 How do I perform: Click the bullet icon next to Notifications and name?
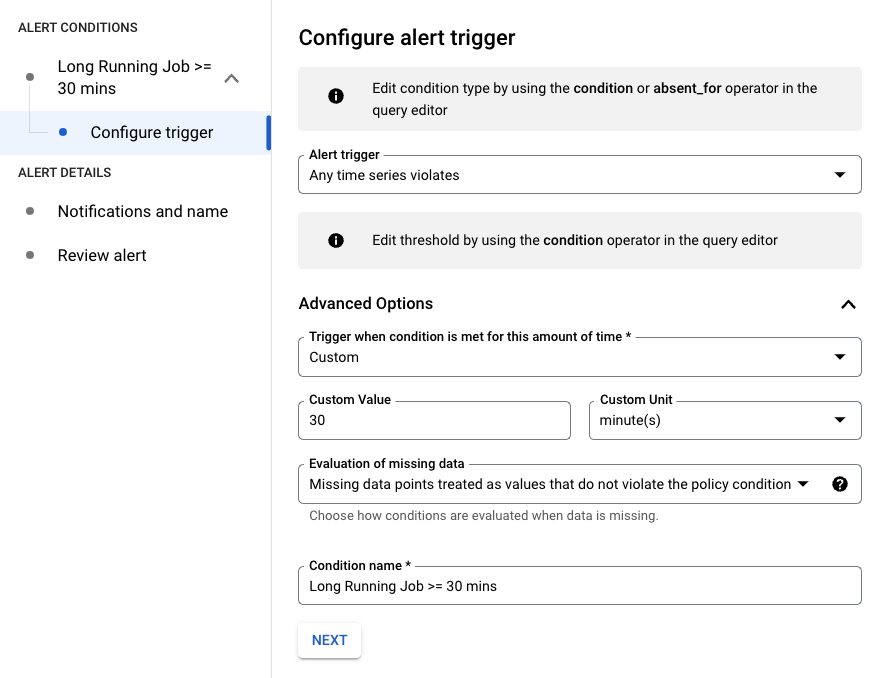coord(30,211)
